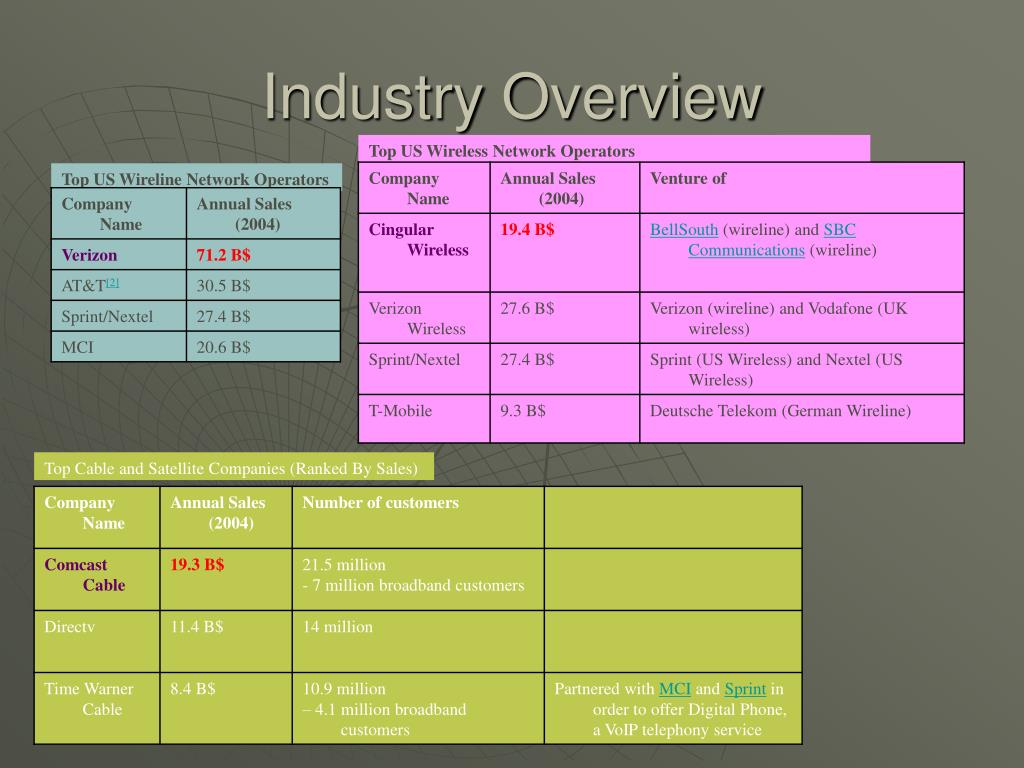Click the Directv cell

(97, 641)
